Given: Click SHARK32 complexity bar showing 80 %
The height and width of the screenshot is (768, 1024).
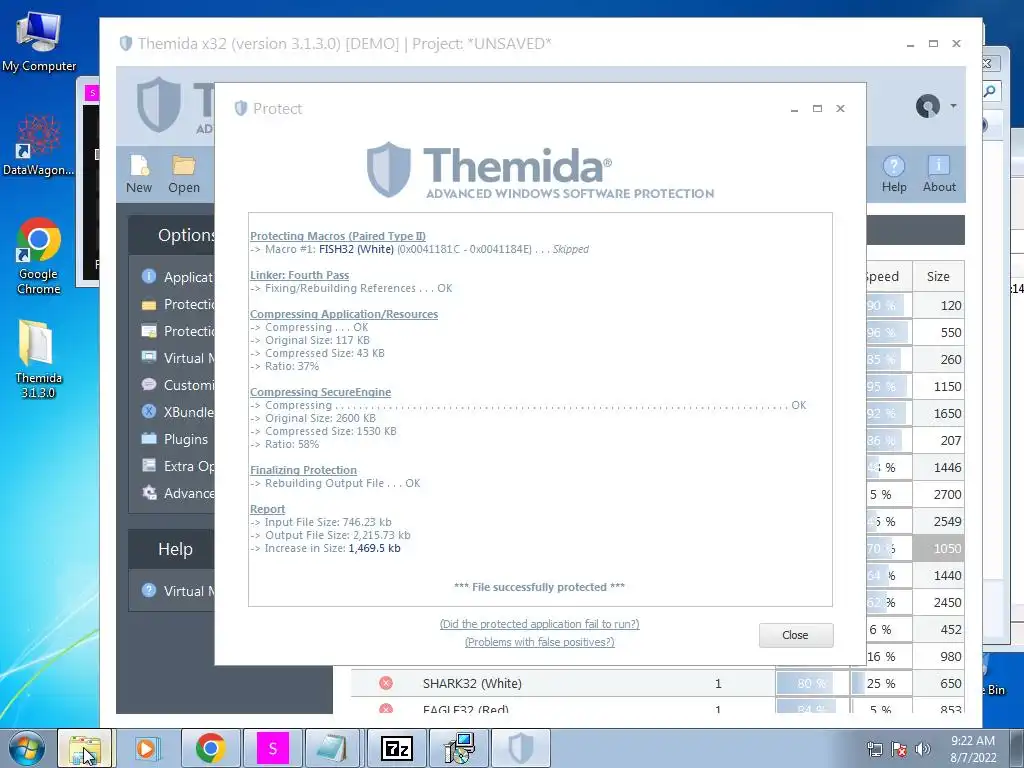Looking at the screenshot, I should (812, 683).
